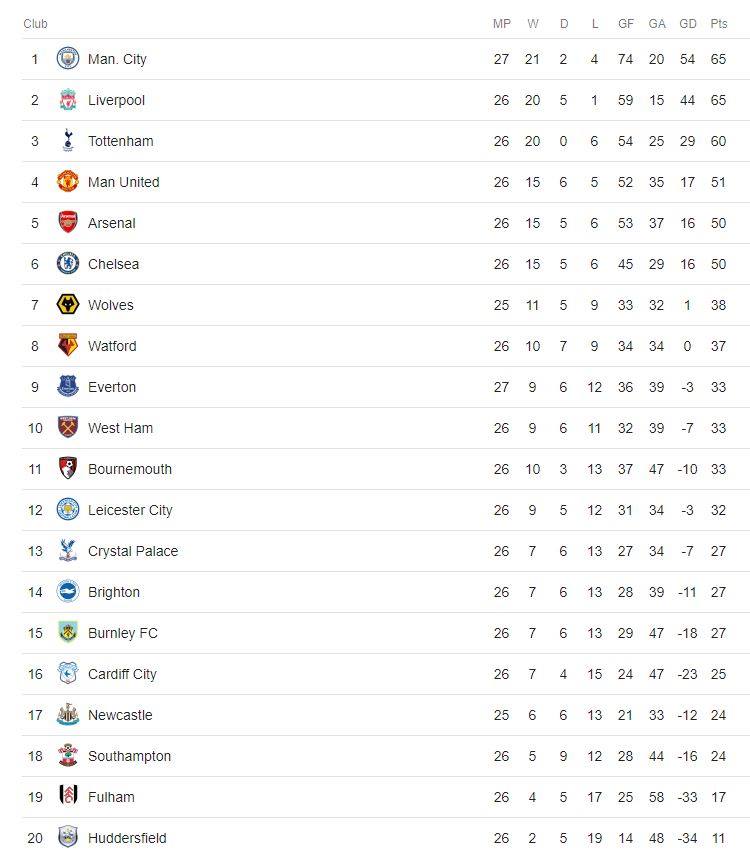Screen dimensions: 750x854
Task: Click the Wolves wolf-head logo
Action: tap(68, 304)
